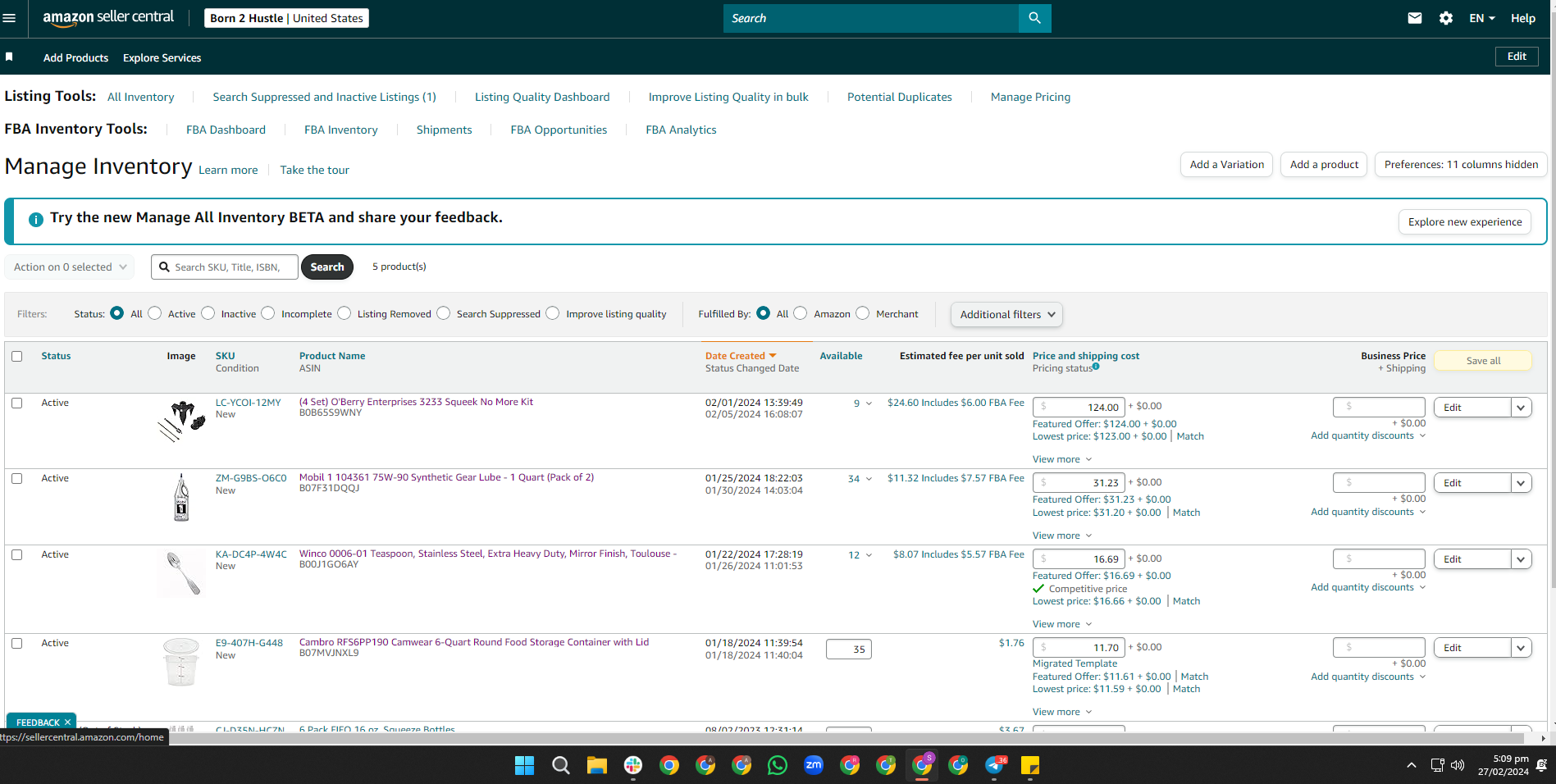Select the Inactive status radio button
Image resolution: width=1556 pixels, height=784 pixels.
coord(208,313)
